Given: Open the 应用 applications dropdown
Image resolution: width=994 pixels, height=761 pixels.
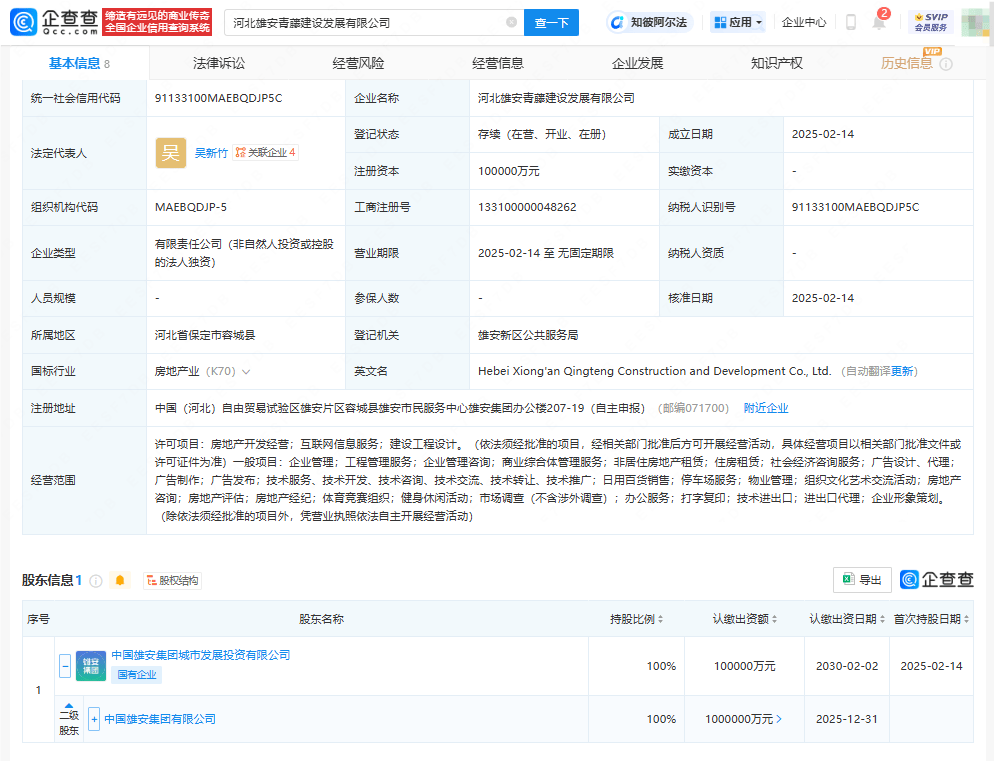Looking at the screenshot, I should [738, 22].
